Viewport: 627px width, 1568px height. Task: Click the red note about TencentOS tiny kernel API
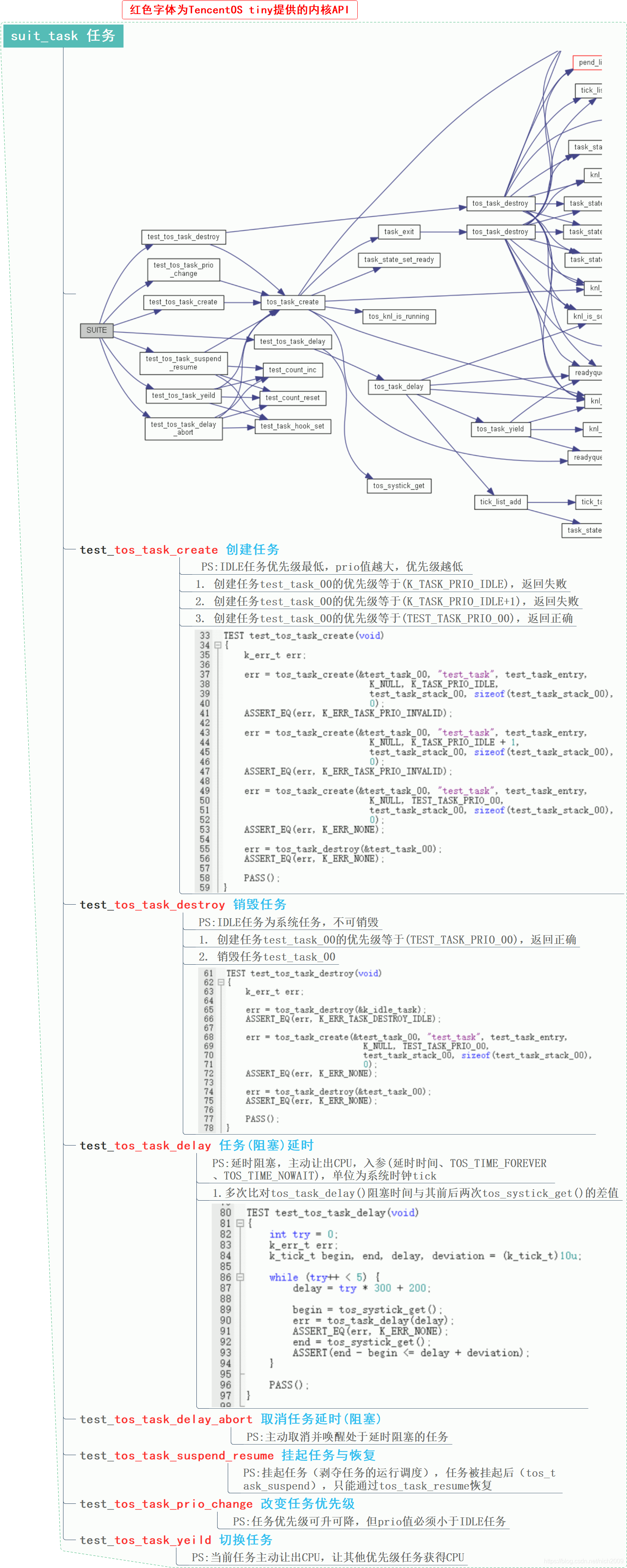(239, 10)
